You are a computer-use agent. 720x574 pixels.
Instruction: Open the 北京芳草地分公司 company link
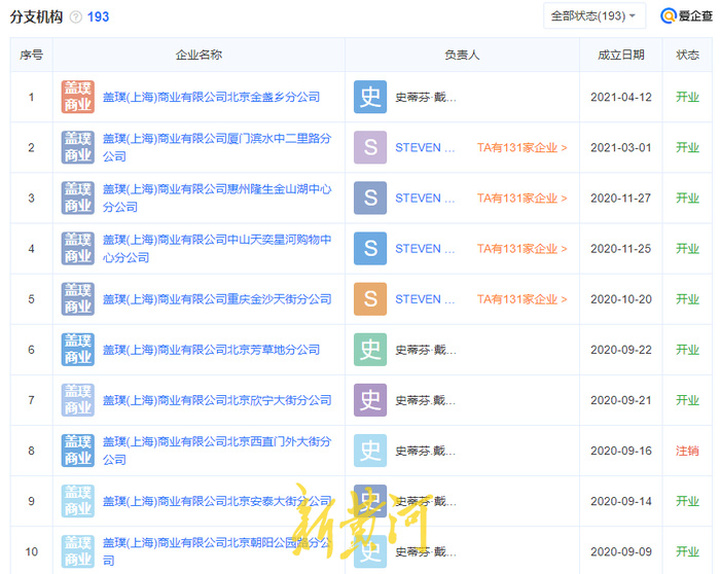click(211, 349)
